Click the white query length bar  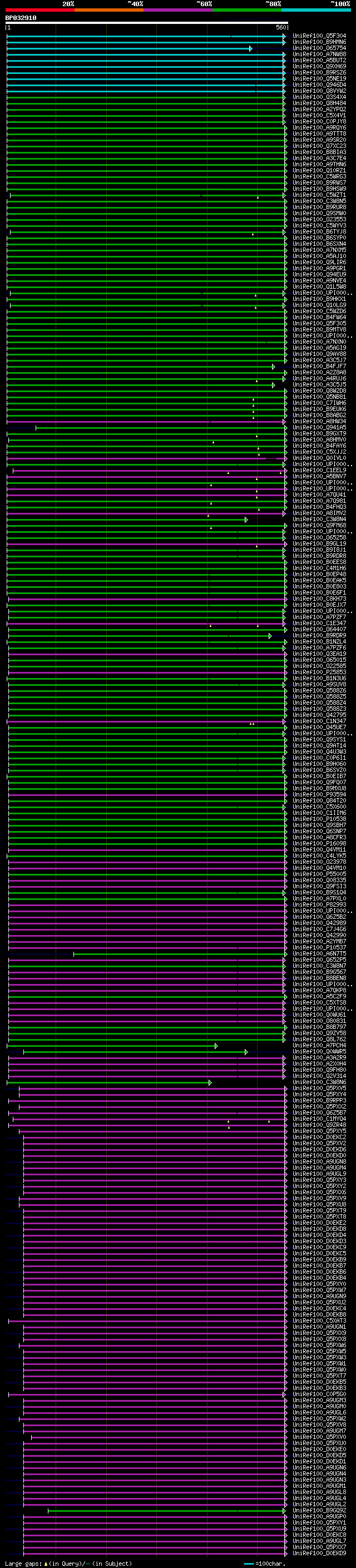pos(147,22)
